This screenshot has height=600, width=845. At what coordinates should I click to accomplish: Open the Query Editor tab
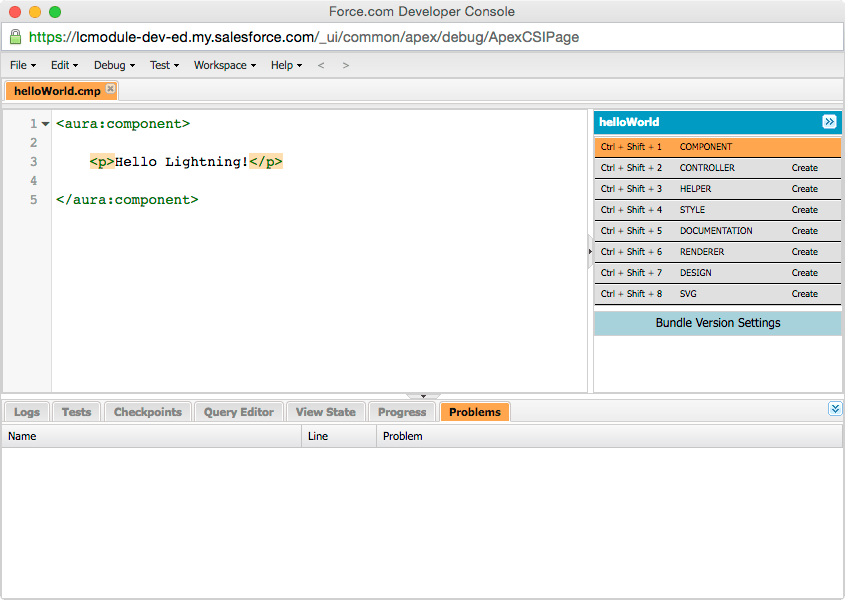tap(239, 412)
